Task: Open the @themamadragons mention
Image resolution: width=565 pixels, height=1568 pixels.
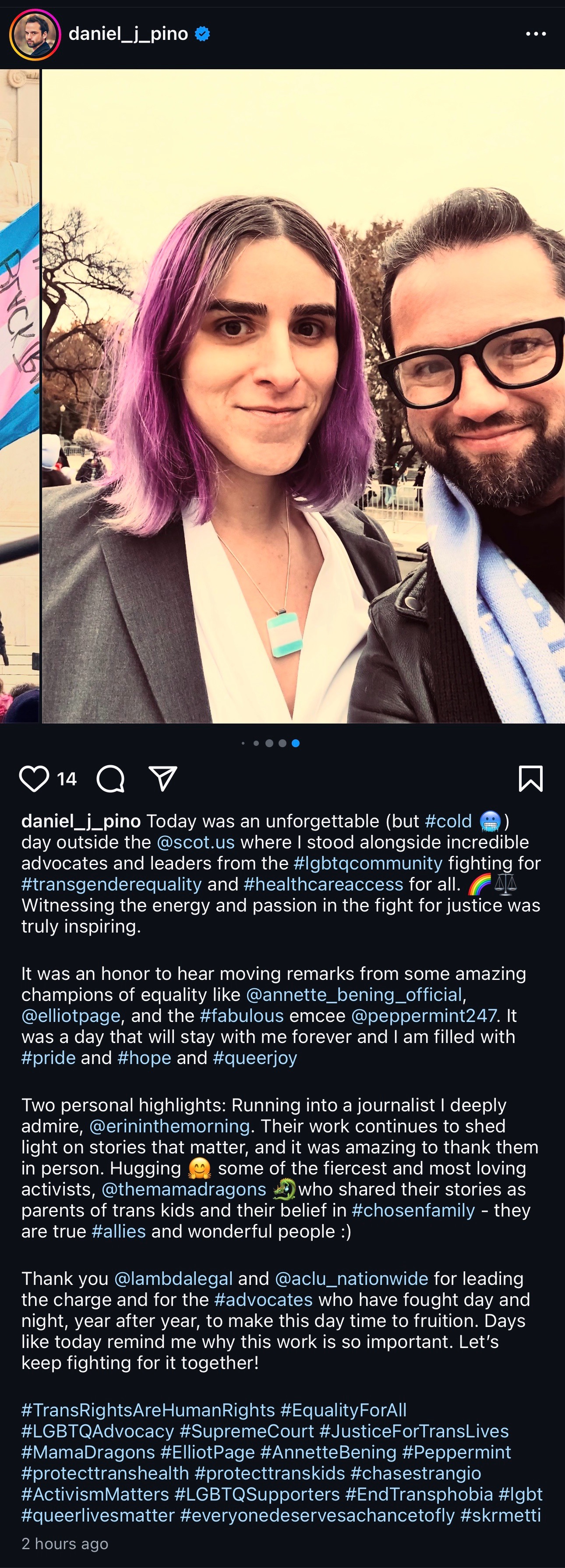Action: coord(184,1189)
